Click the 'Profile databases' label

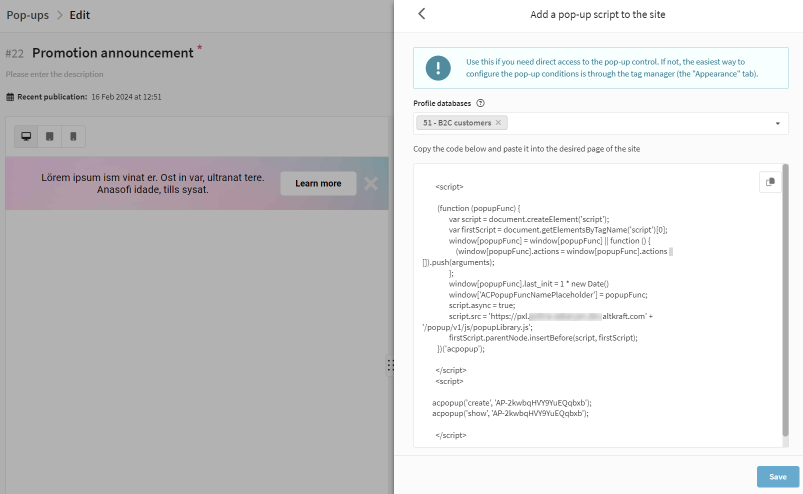(442, 103)
